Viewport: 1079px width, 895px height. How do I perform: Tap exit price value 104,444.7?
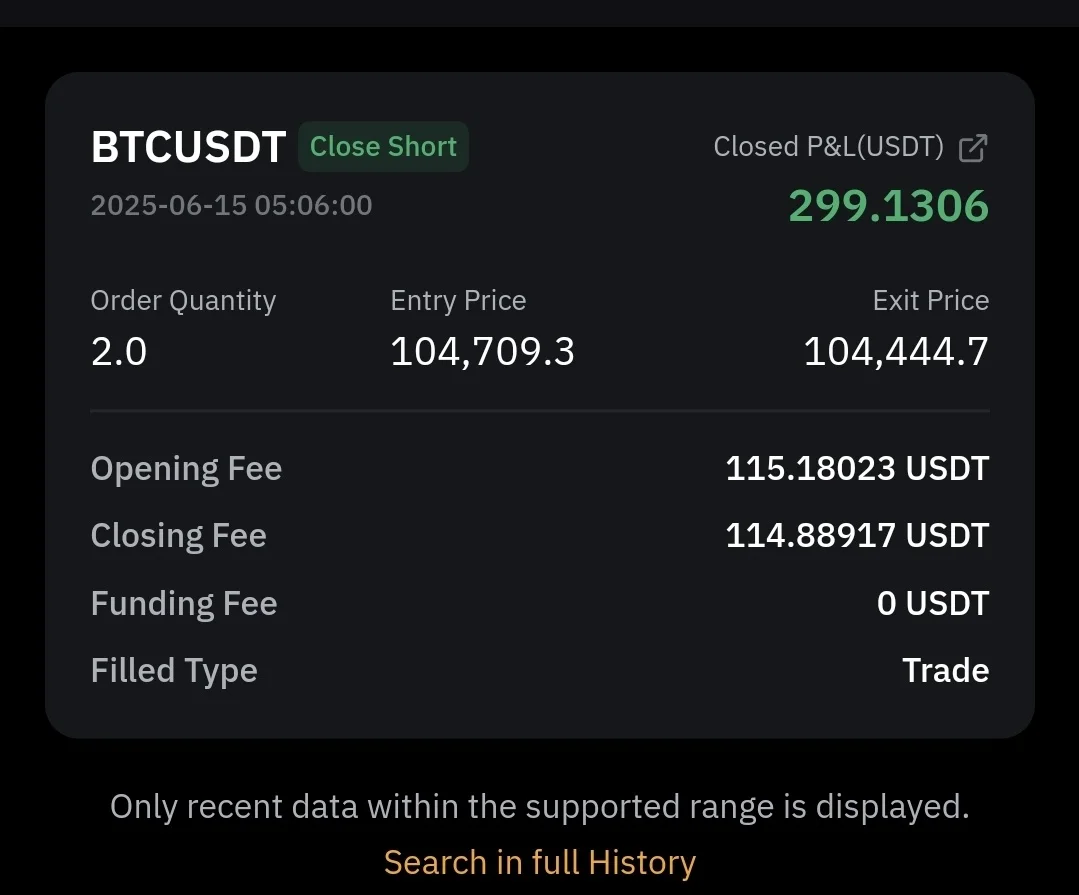tap(896, 351)
